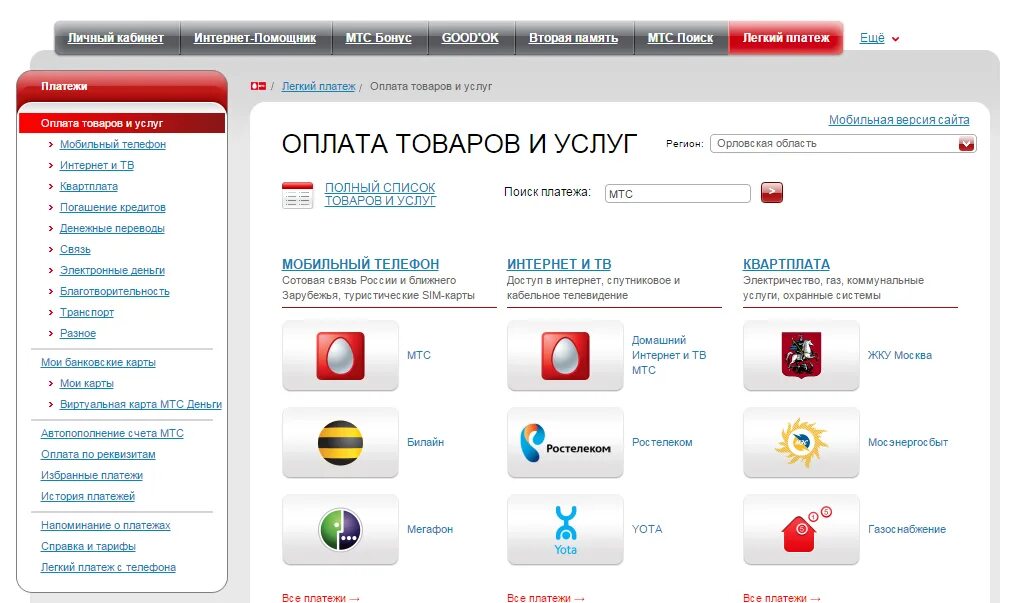Viewport: 1016px width, 603px height.
Task: Click the full list calendar icon
Action: tap(297, 195)
